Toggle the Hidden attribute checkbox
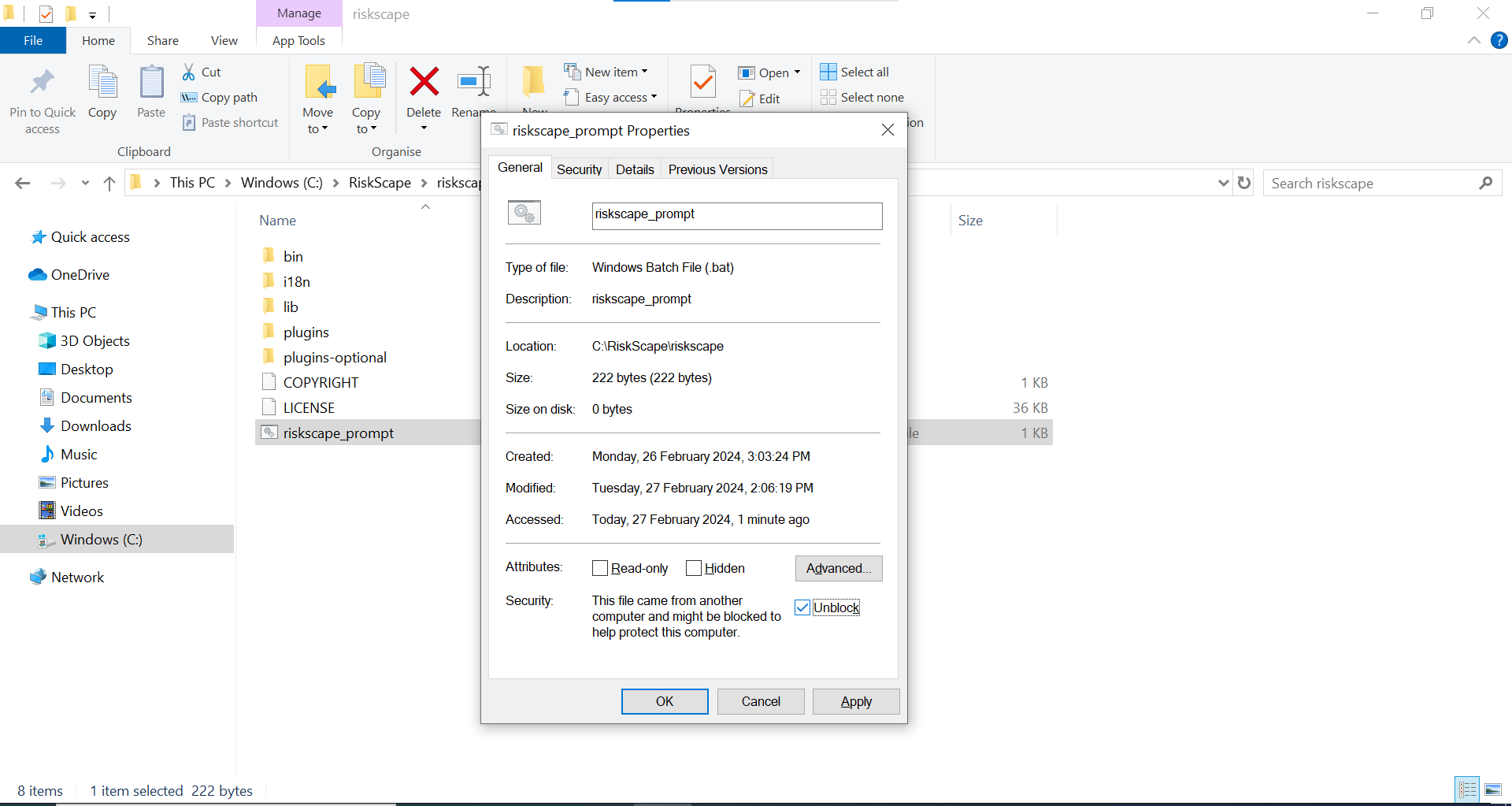The image size is (1512, 806). pos(694,568)
